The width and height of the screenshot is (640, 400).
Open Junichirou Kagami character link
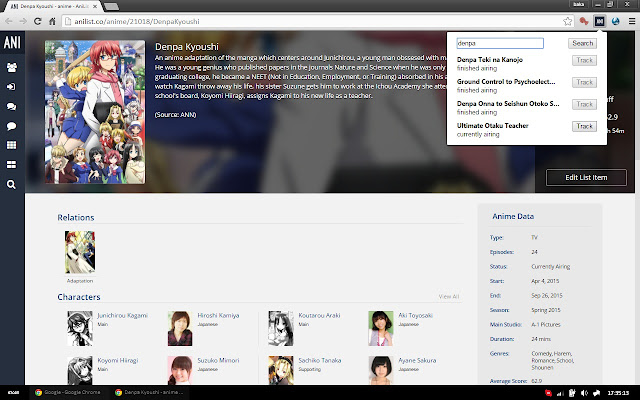pos(122,316)
